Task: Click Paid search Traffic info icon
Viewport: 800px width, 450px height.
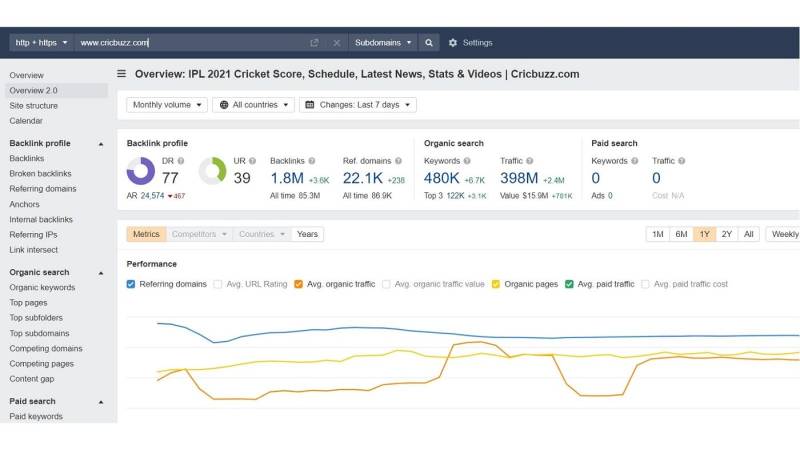Action: 682,161
